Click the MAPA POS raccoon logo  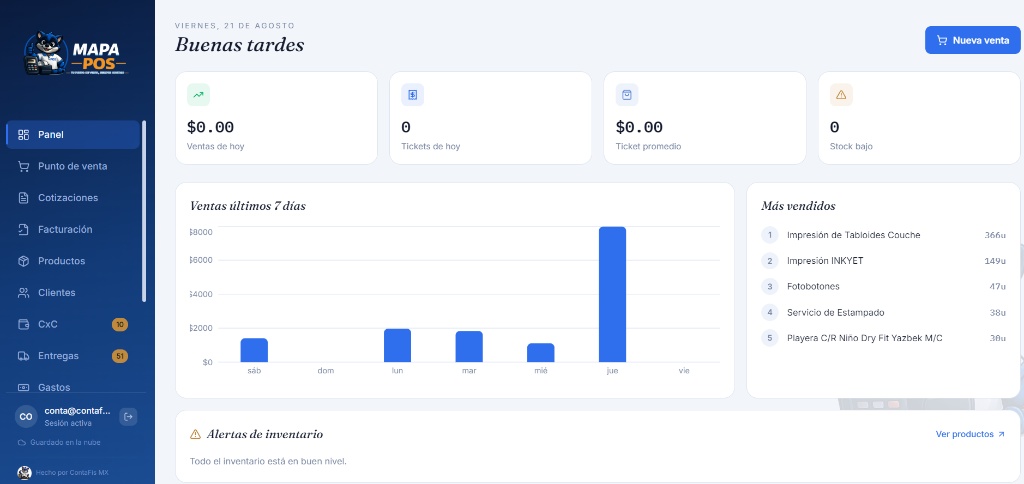(x=76, y=54)
